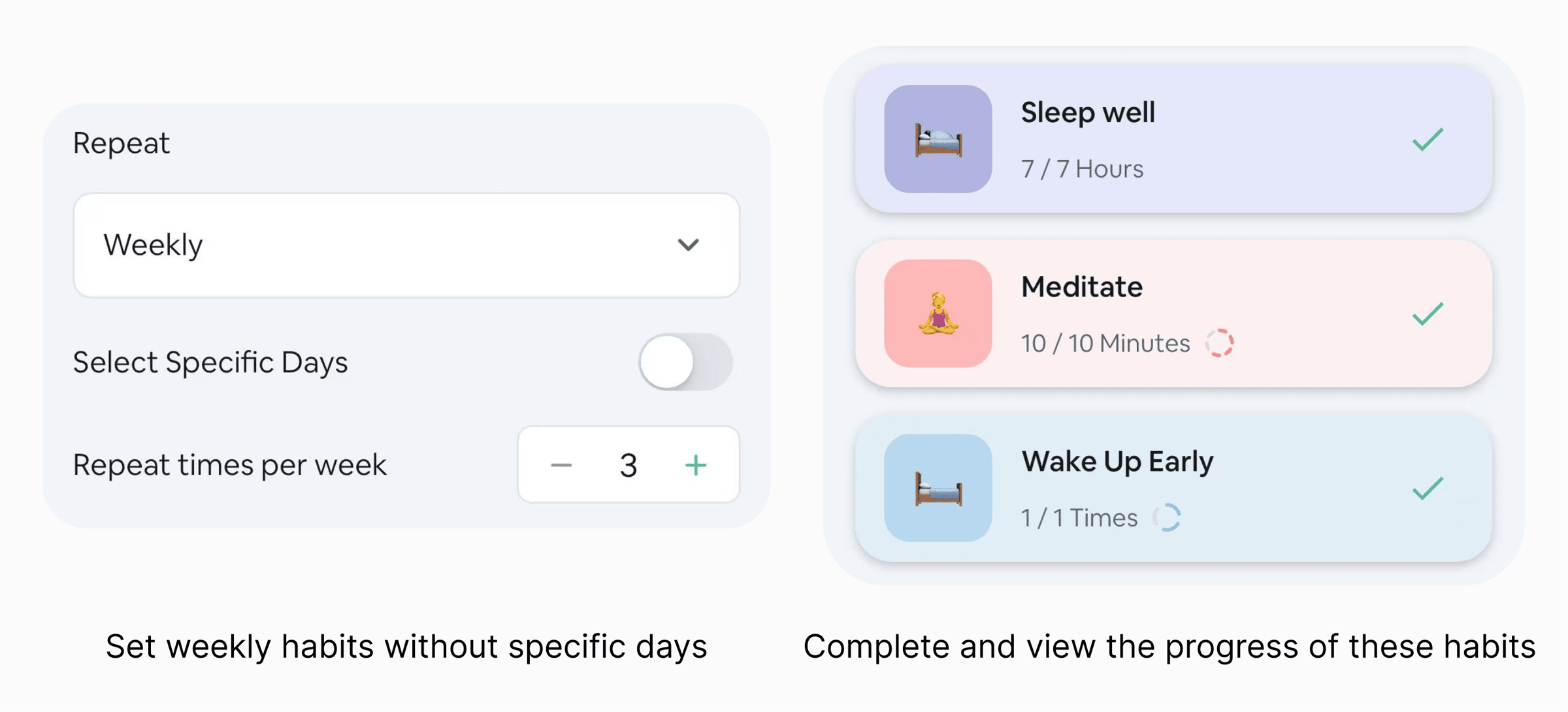Image resolution: width=1568 pixels, height=712 pixels.
Task: Open the Meditate habit card
Action: tap(1173, 314)
